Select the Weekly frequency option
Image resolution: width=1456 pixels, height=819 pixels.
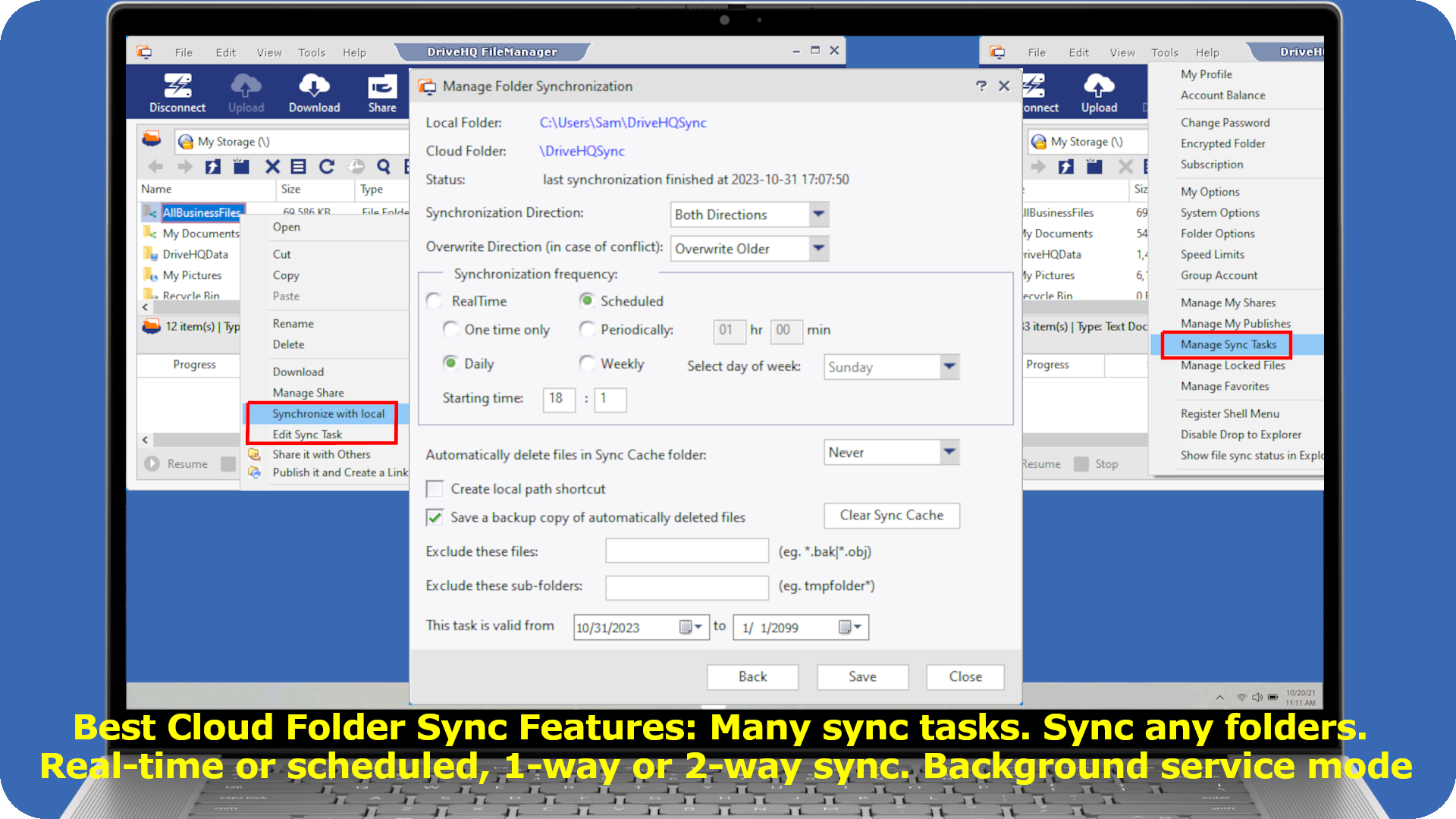click(x=587, y=363)
